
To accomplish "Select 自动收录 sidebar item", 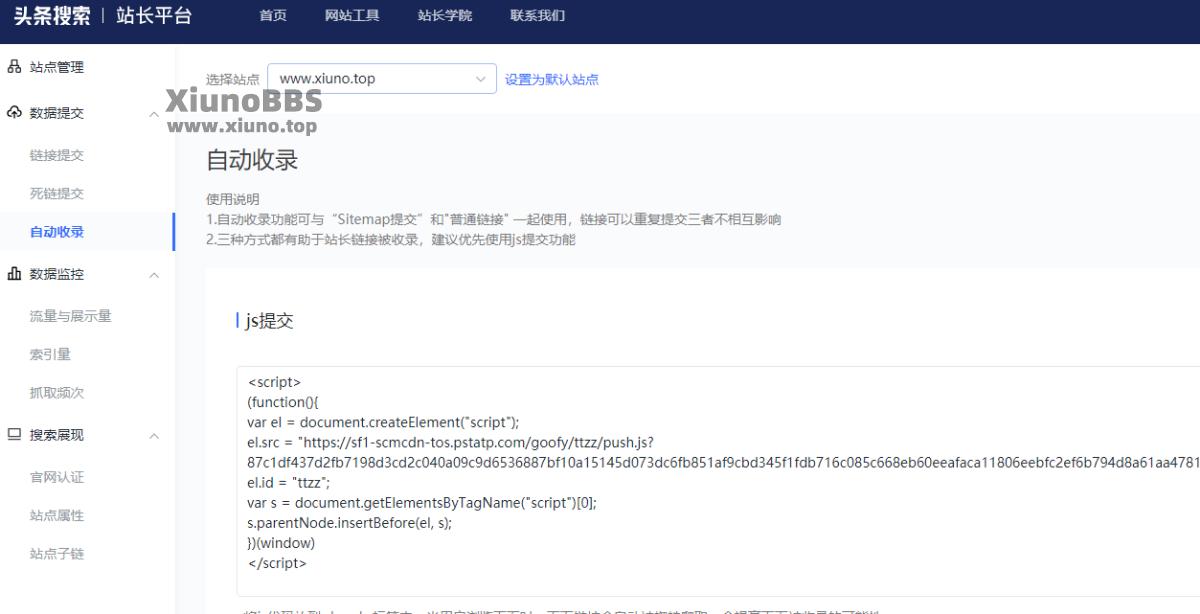I will [57, 232].
